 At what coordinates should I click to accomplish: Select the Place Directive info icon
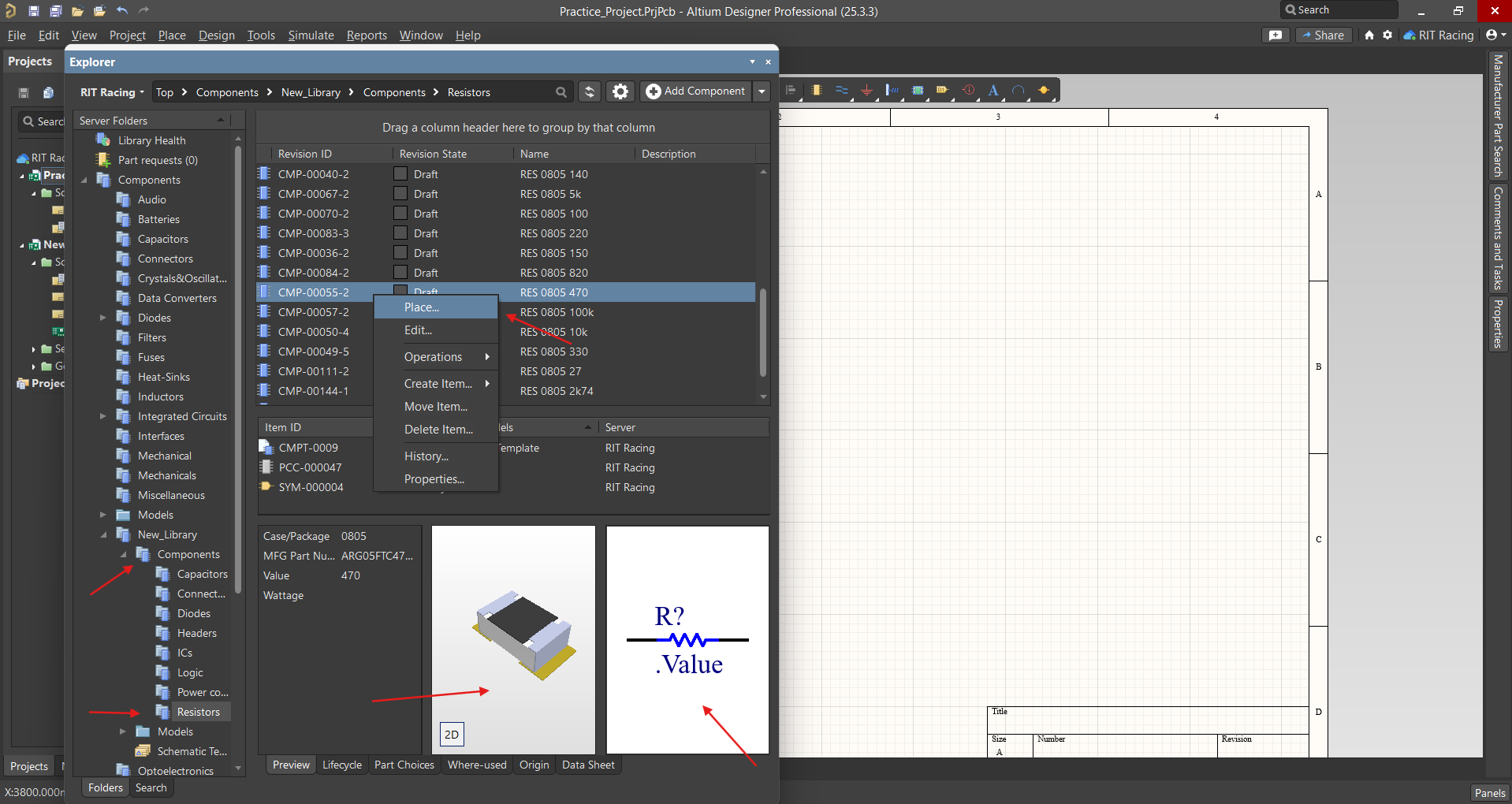[968, 91]
